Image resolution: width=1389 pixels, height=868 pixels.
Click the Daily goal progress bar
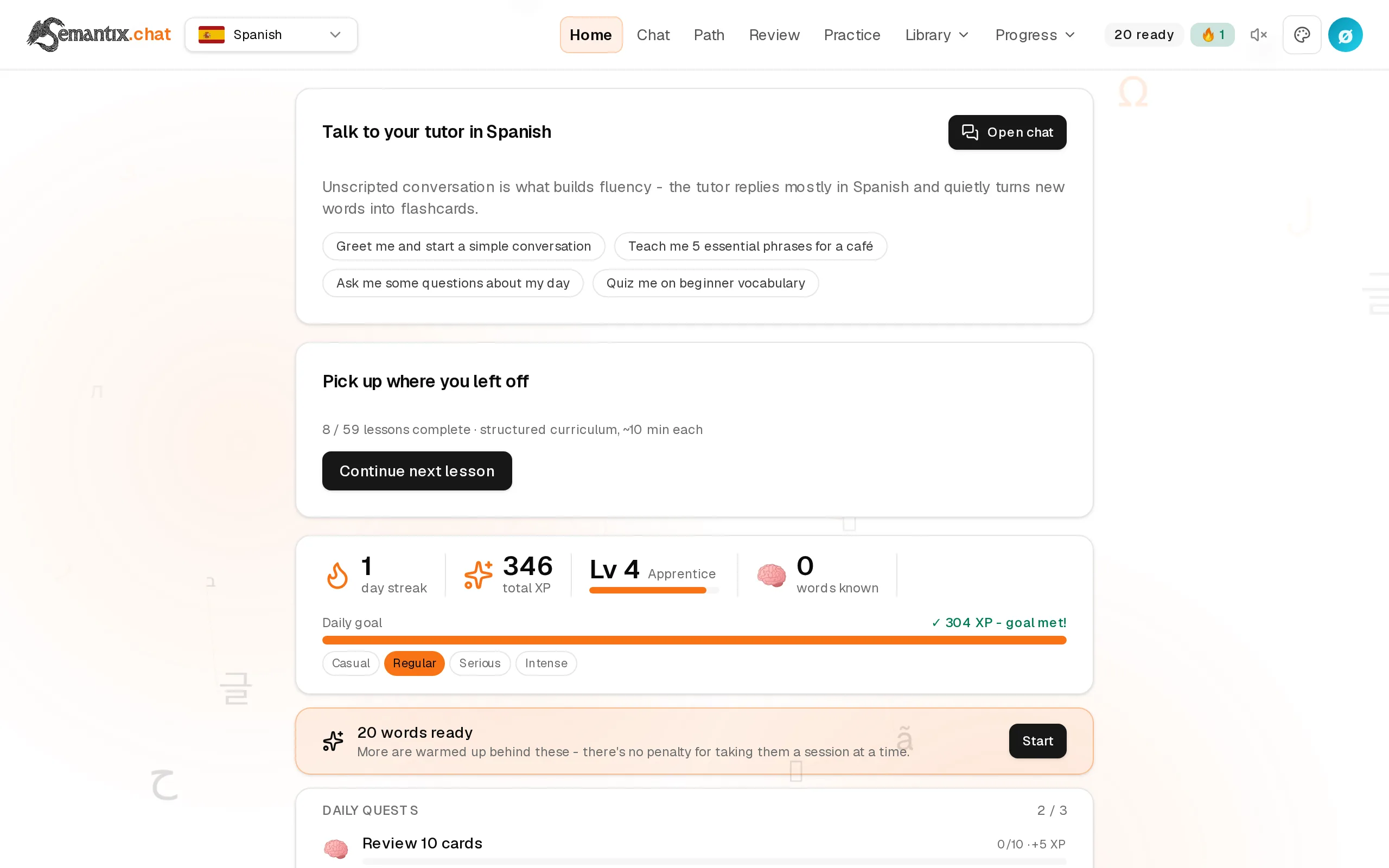(694, 640)
